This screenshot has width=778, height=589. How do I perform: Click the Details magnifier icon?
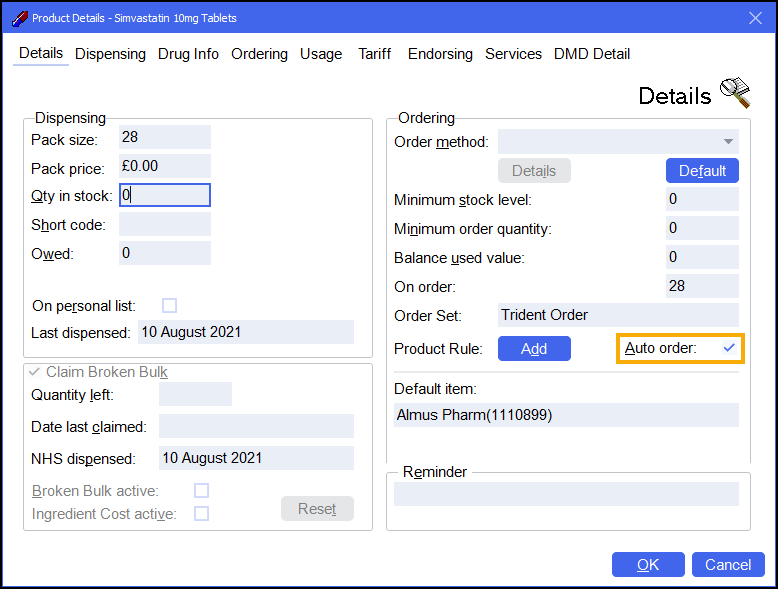pyautogui.click(x=734, y=93)
